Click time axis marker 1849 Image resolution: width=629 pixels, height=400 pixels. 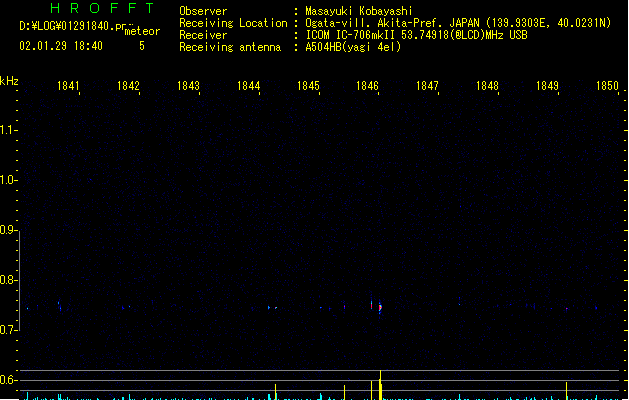point(547,86)
